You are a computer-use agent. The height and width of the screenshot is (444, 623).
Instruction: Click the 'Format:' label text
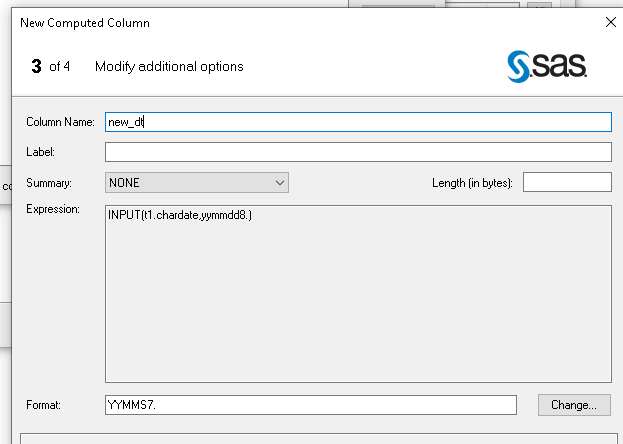[44, 405]
